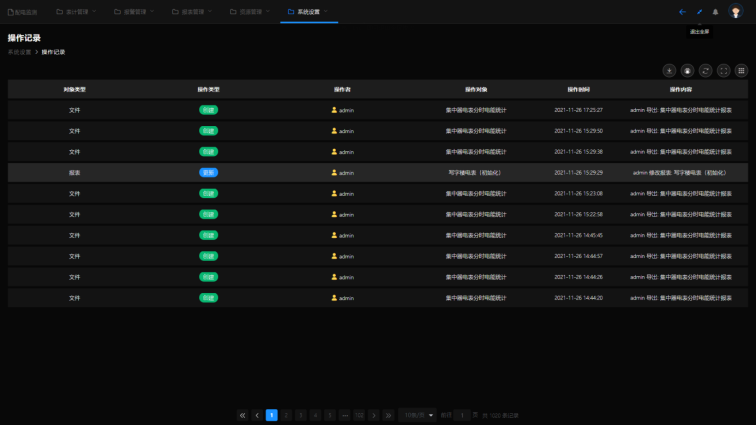Sort by 对象类型 column header
This screenshot has width=756, height=425.
coord(74,90)
